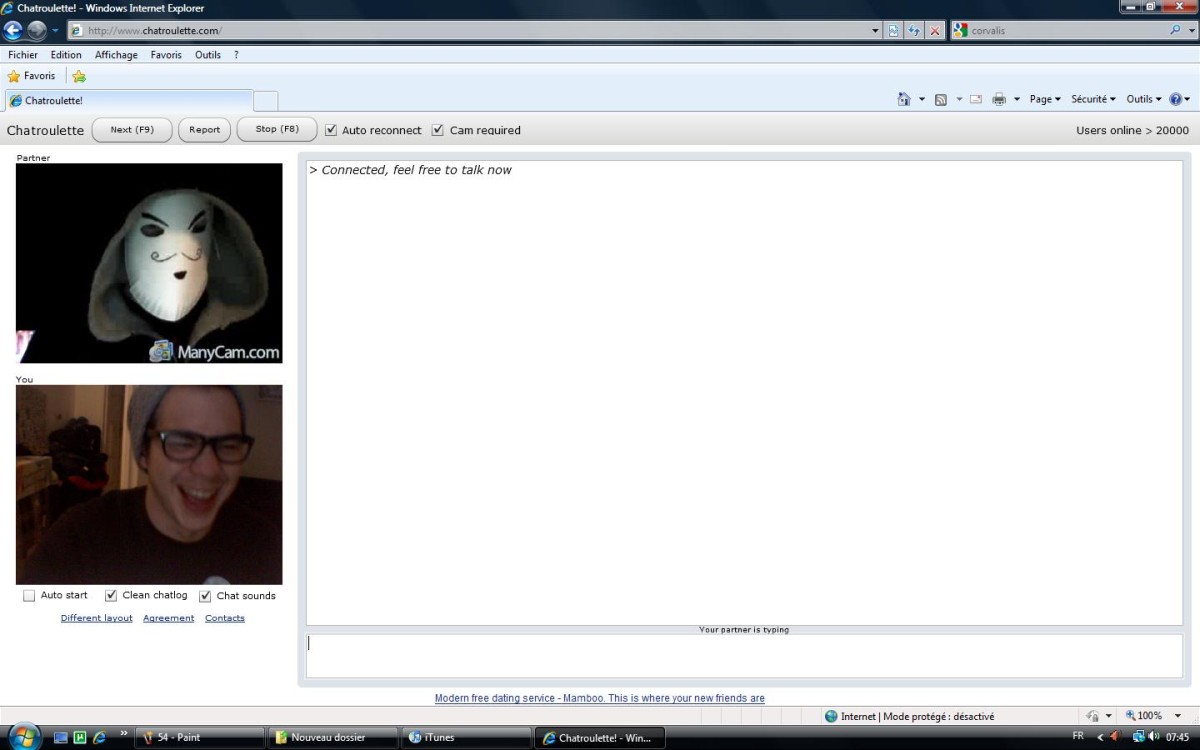This screenshot has height=750, width=1200.
Task: Open the Favoris menu in menu bar
Action: coord(166,55)
